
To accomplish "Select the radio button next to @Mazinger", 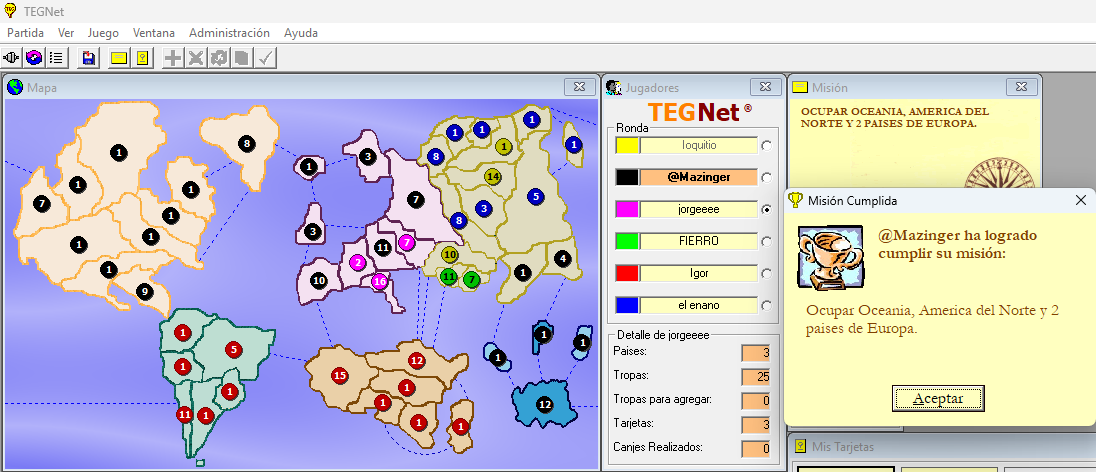I will [x=767, y=178].
